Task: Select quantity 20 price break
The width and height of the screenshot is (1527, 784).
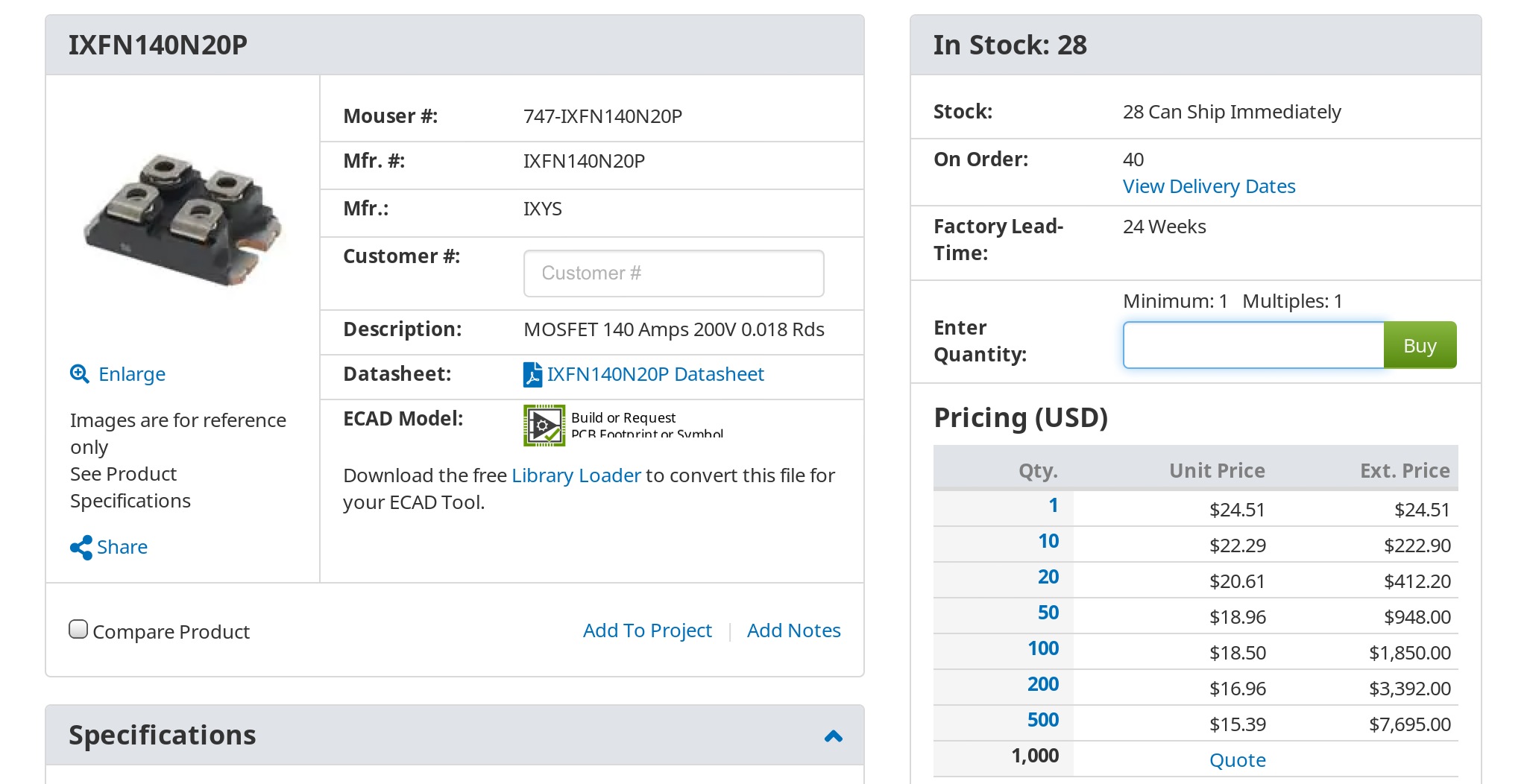Action: [x=1048, y=577]
